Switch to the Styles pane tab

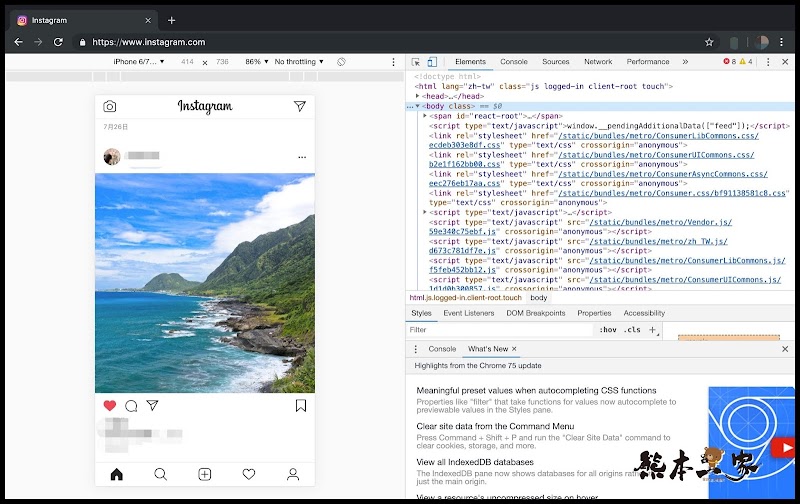click(x=421, y=313)
